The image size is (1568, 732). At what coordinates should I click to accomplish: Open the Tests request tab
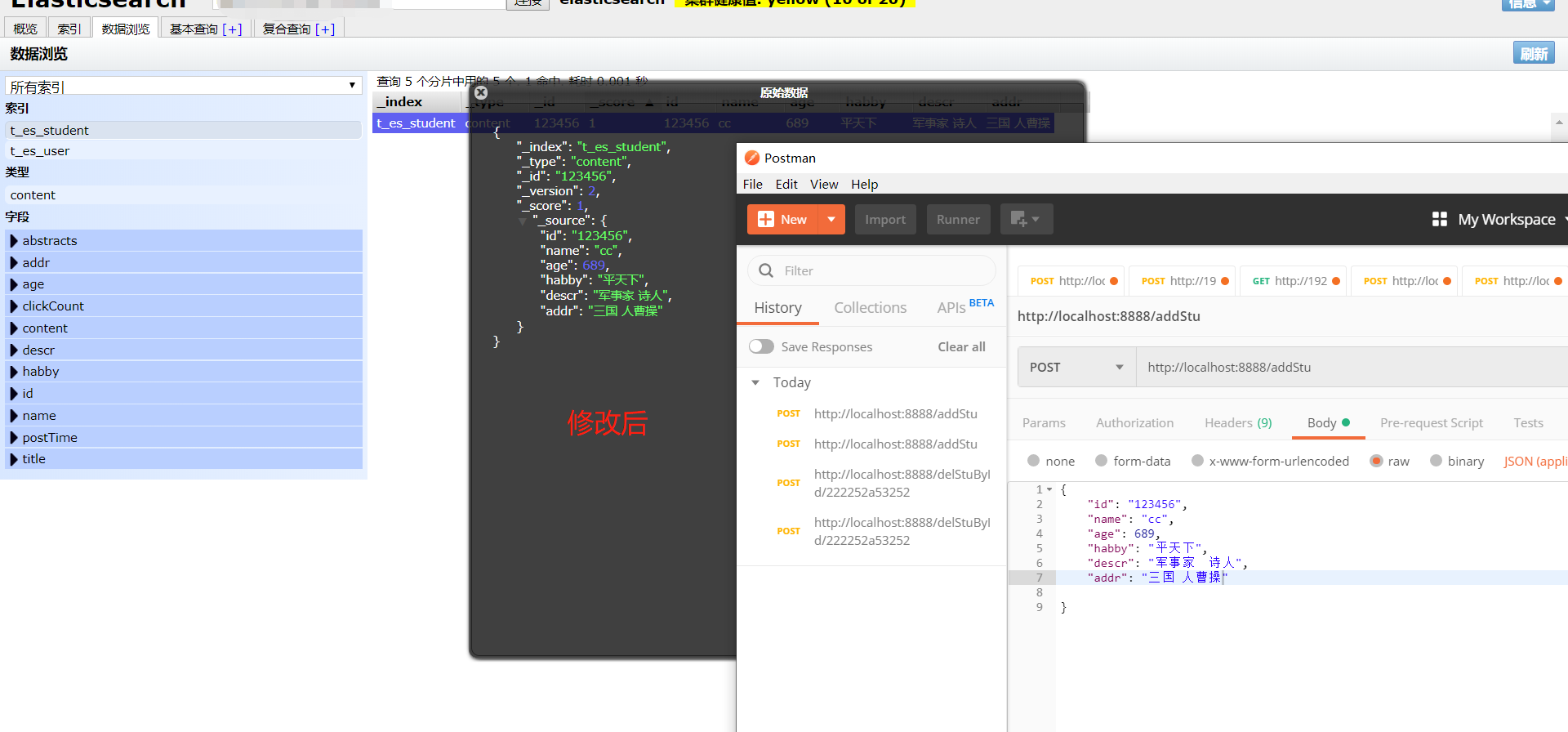click(1528, 422)
